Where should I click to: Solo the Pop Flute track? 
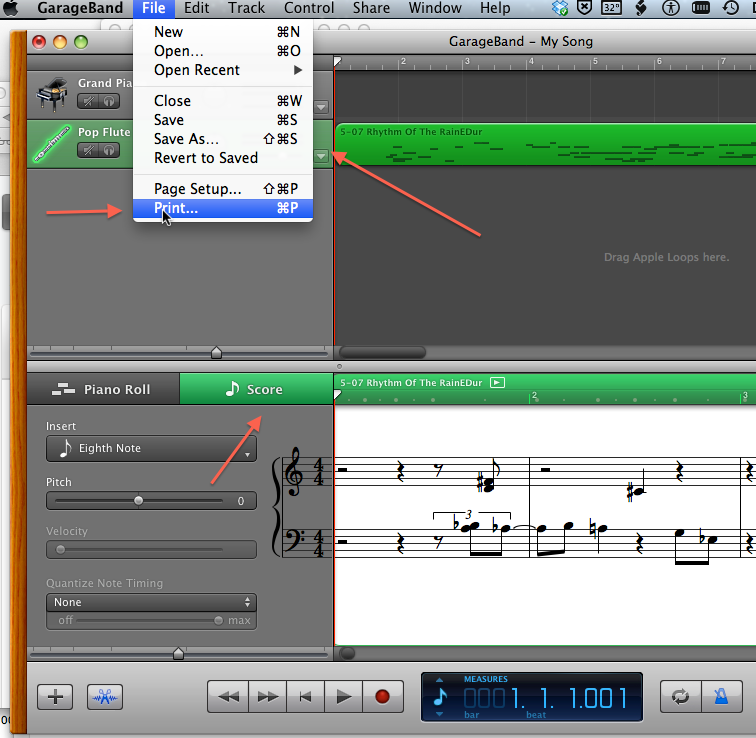[x=109, y=150]
